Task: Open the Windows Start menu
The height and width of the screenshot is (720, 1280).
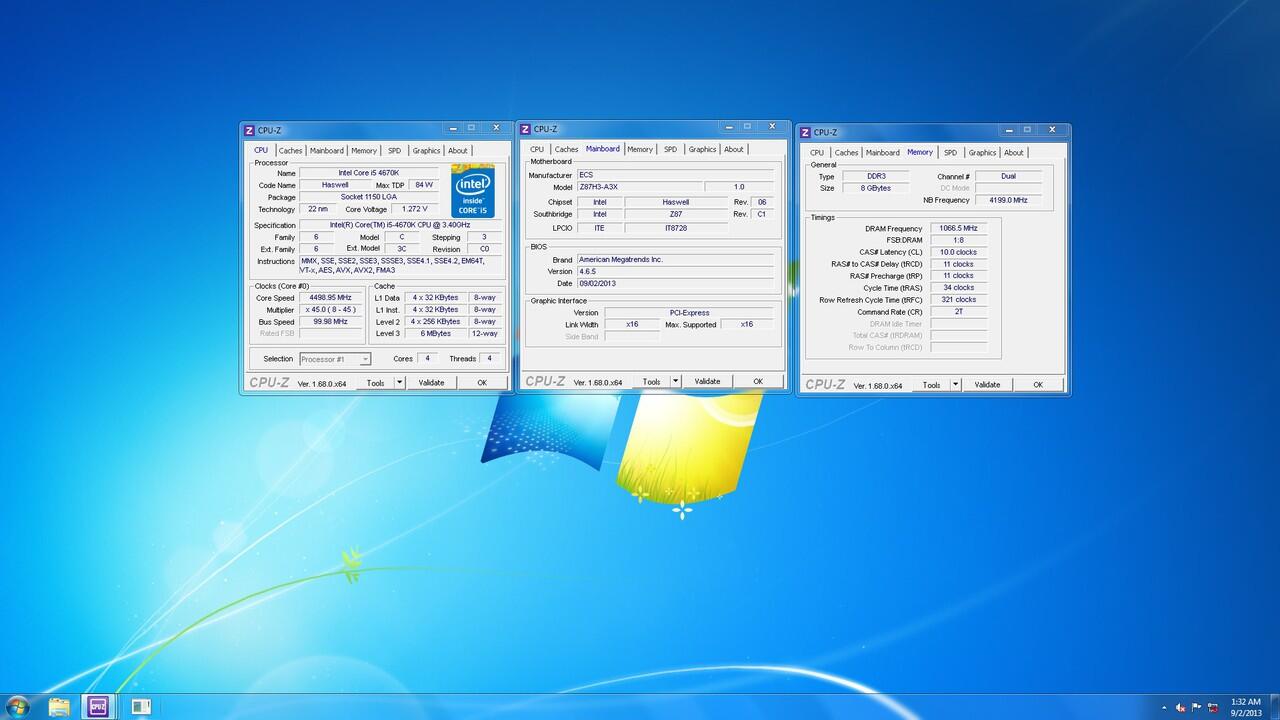Action: (x=17, y=707)
